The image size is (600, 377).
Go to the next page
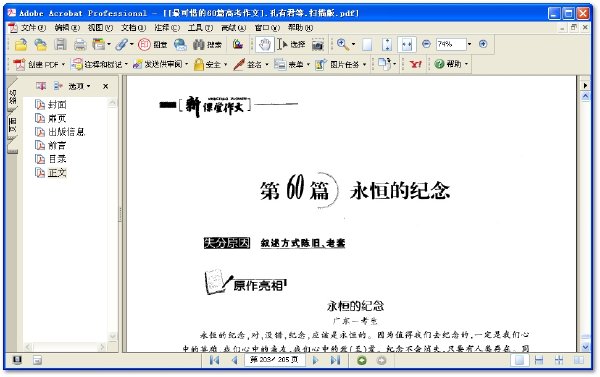click(316, 360)
